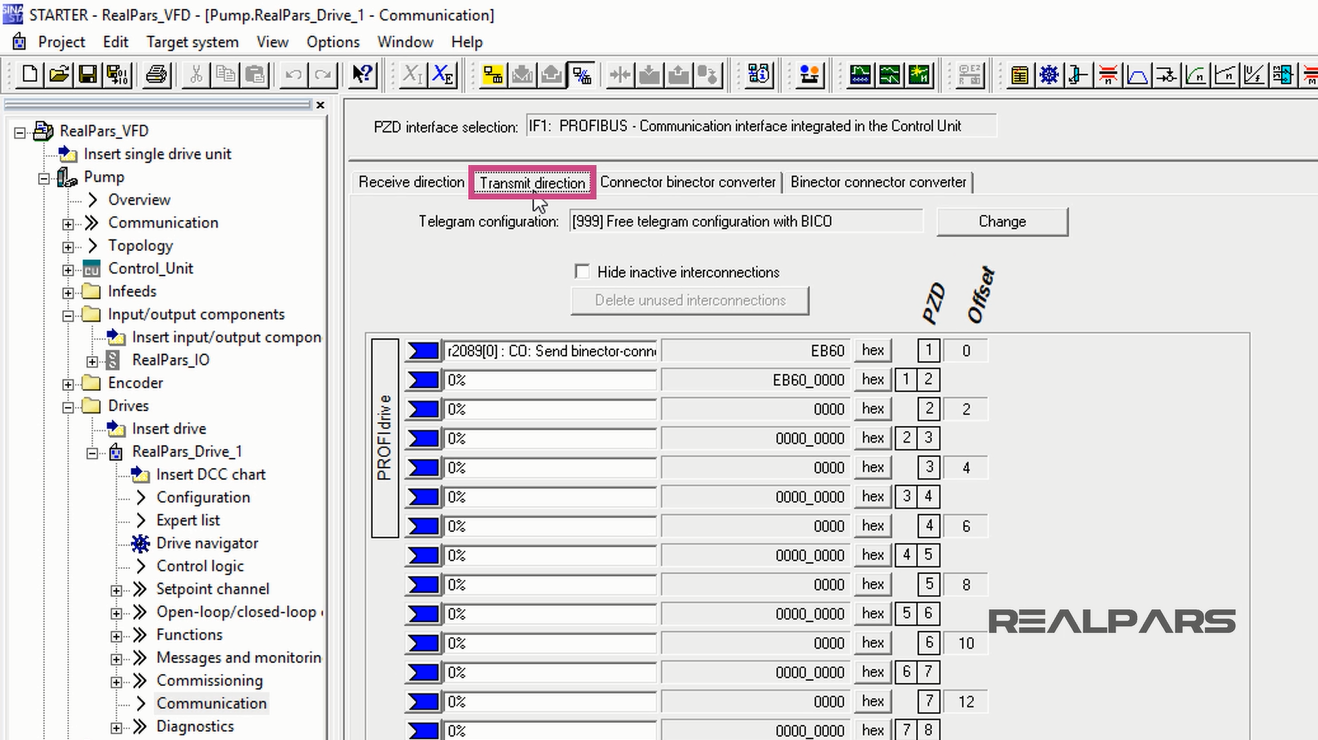Click the save and compile icon
Screen dimensions: 1318x740
[117, 75]
